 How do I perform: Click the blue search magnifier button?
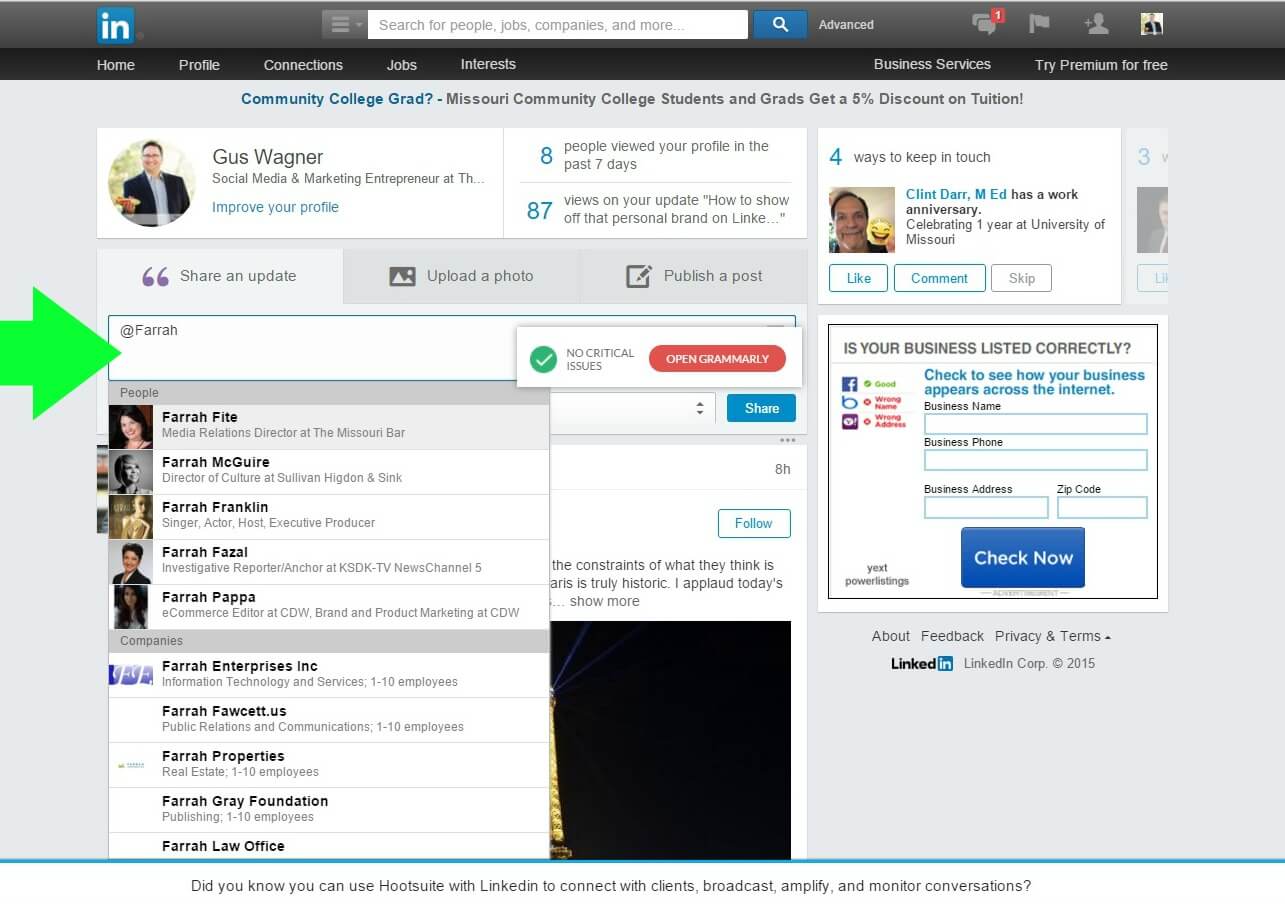780,25
